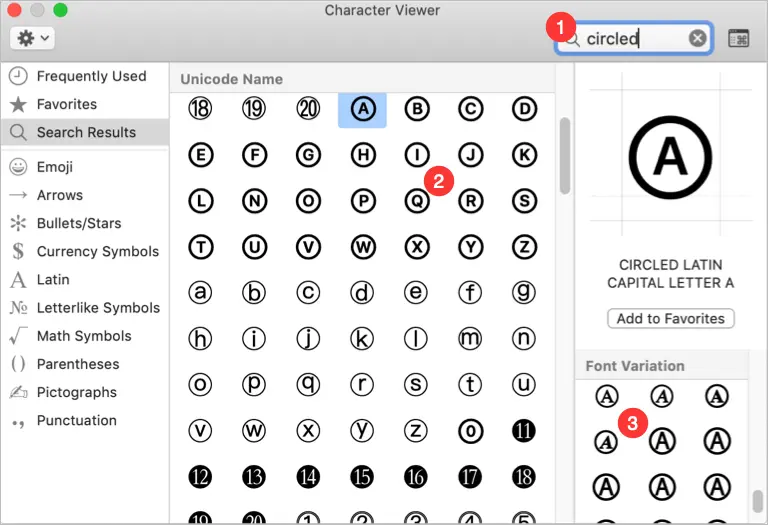Select circled number 20 character
768x525 pixels.
[x=308, y=109]
